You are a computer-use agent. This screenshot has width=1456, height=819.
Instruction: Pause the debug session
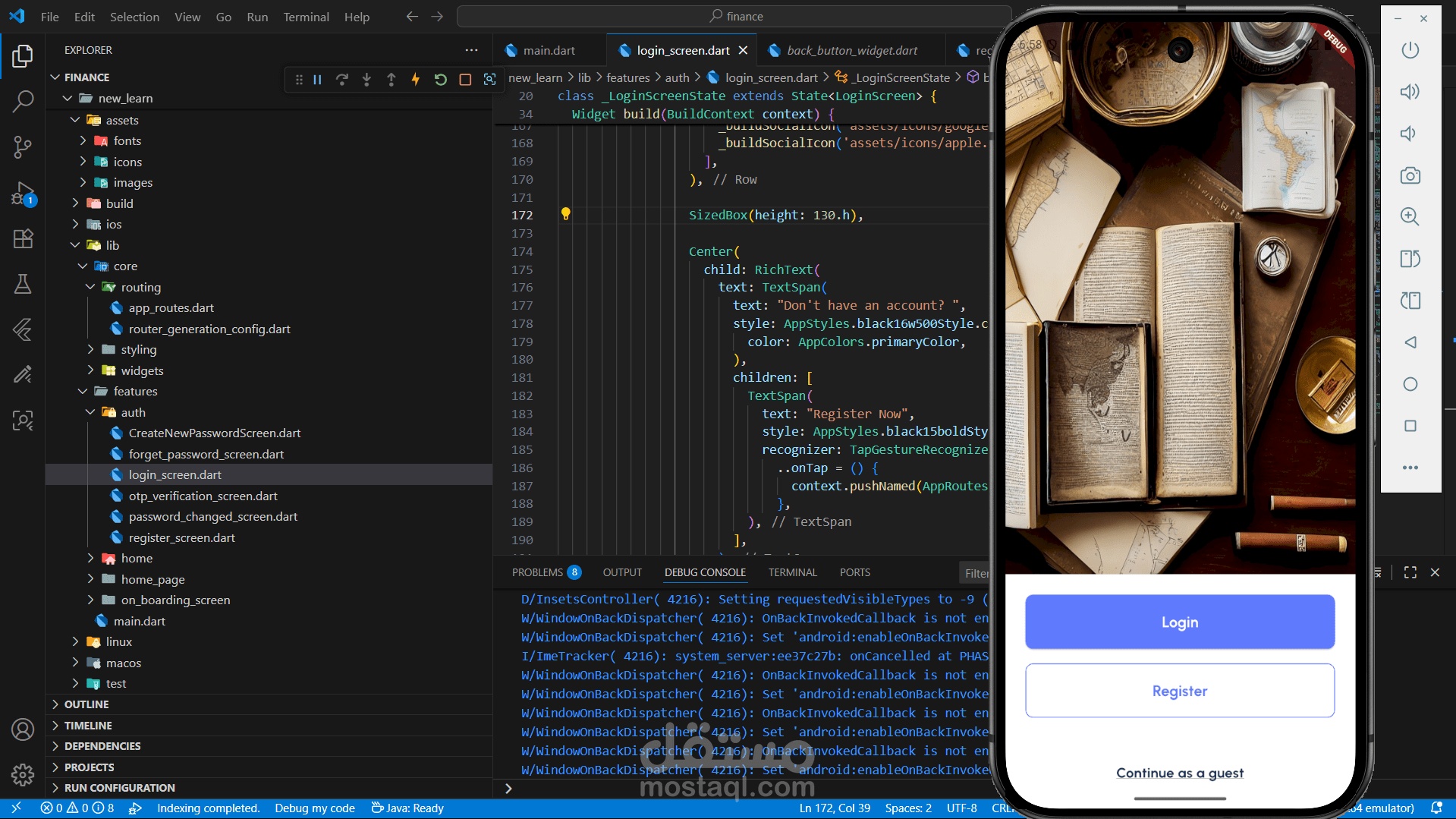coord(318,79)
